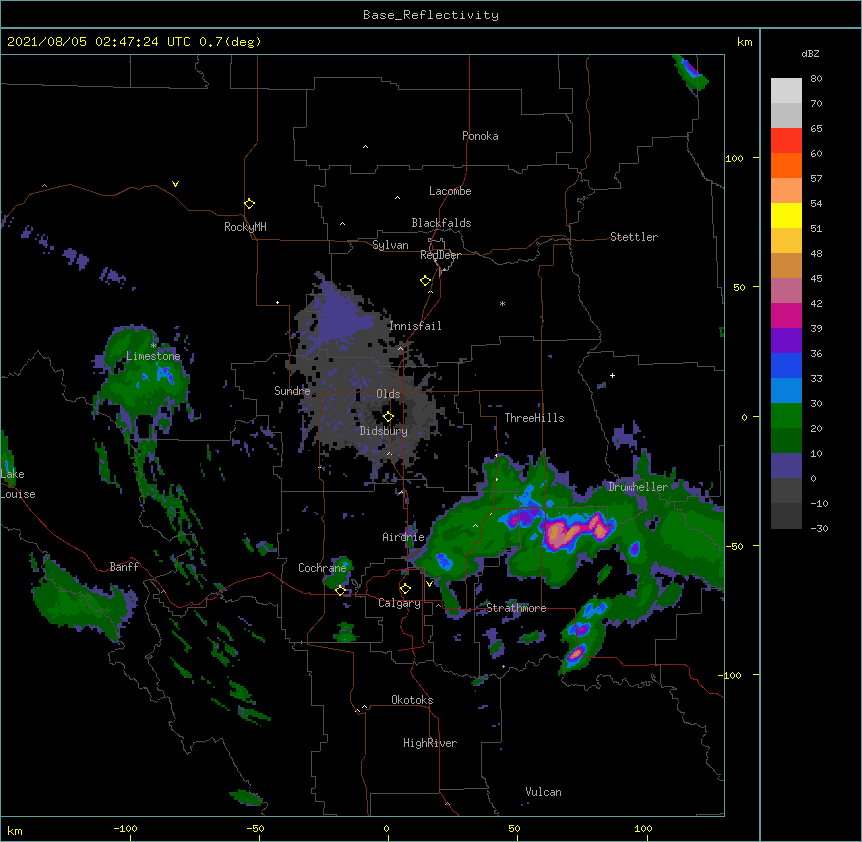
Task: Click the Banff label
Action: pyautogui.click(x=124, y=567)
